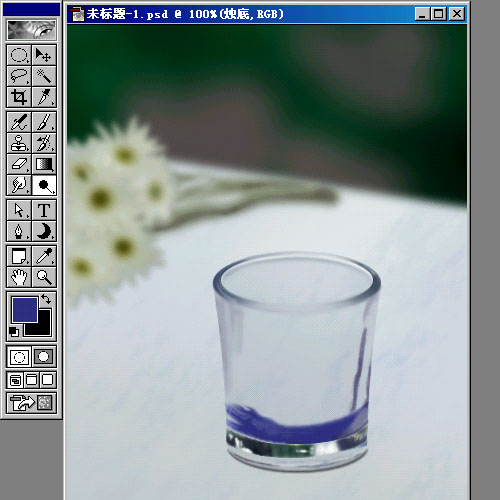
Task: Select the Eraser tool
Action: click(19, 164)
